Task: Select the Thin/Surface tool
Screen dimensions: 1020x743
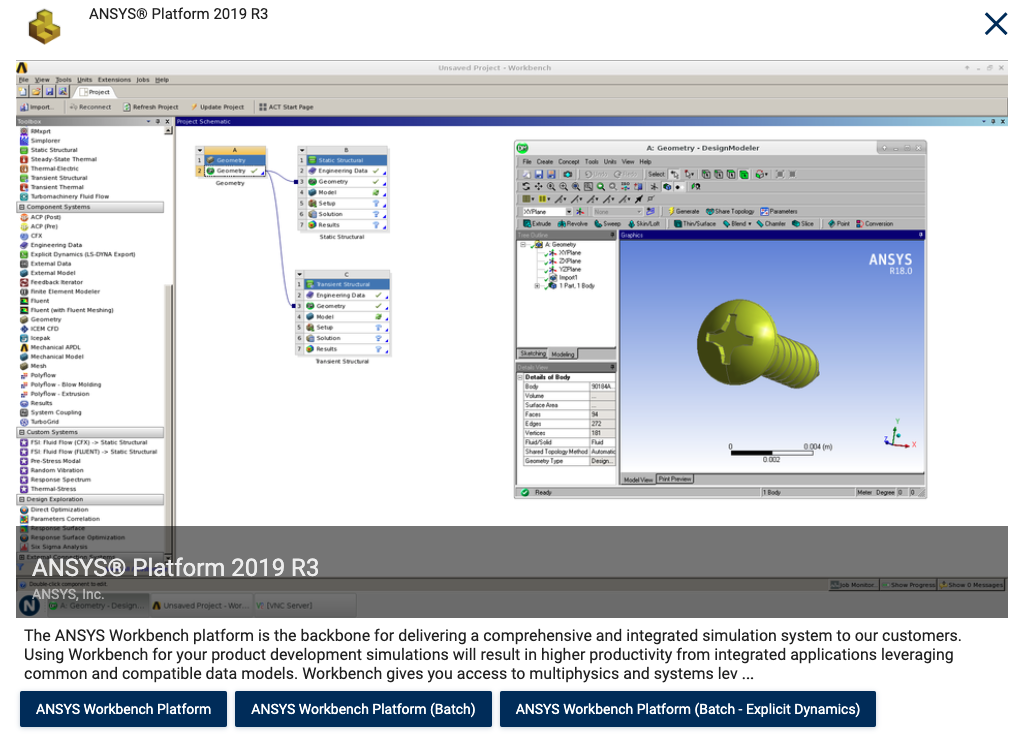Action: point(694,224)
